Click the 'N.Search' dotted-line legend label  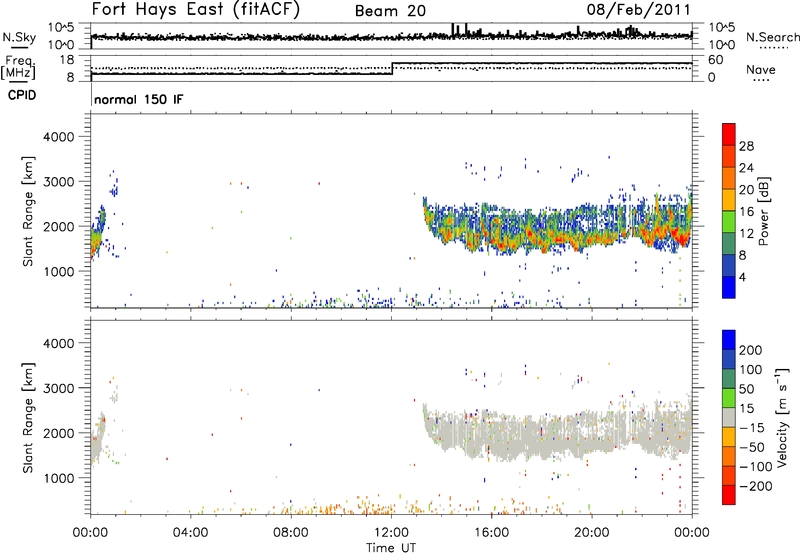pos(772,37)
